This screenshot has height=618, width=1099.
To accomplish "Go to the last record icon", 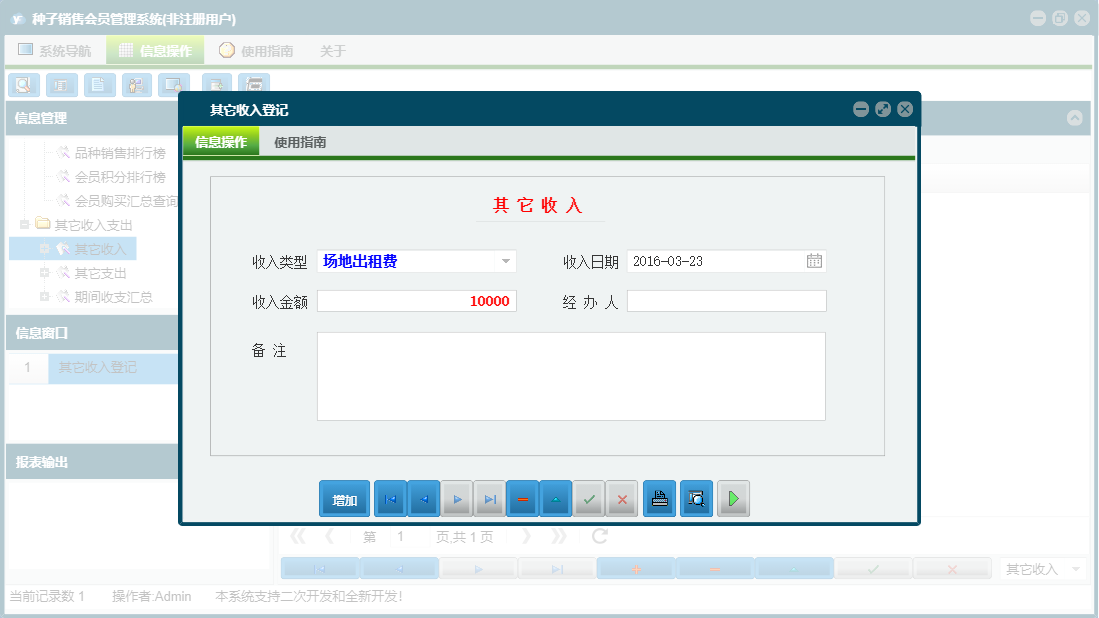I will coord(489,498).
